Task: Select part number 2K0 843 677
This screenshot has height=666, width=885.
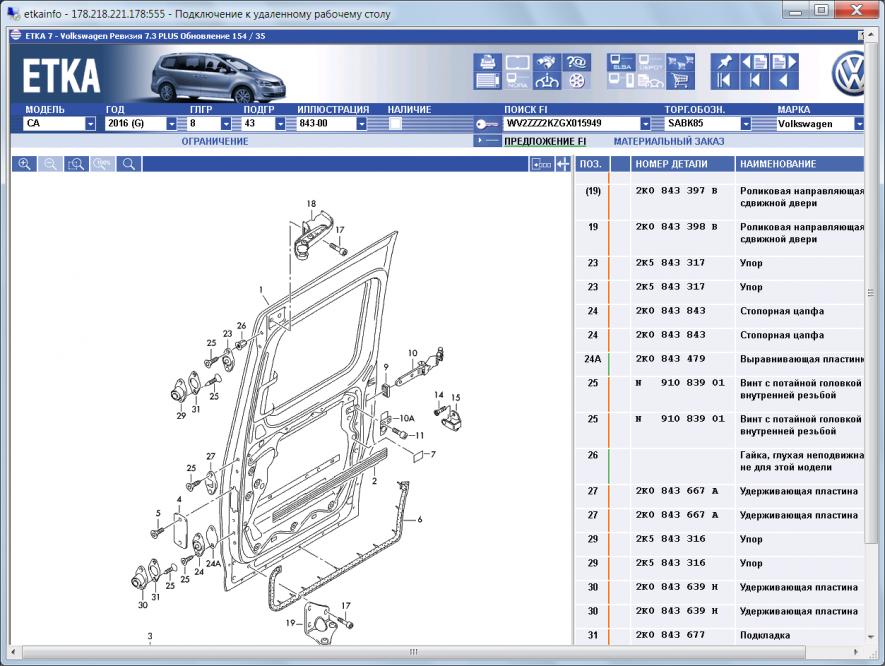Action: [x=670, y=635]
